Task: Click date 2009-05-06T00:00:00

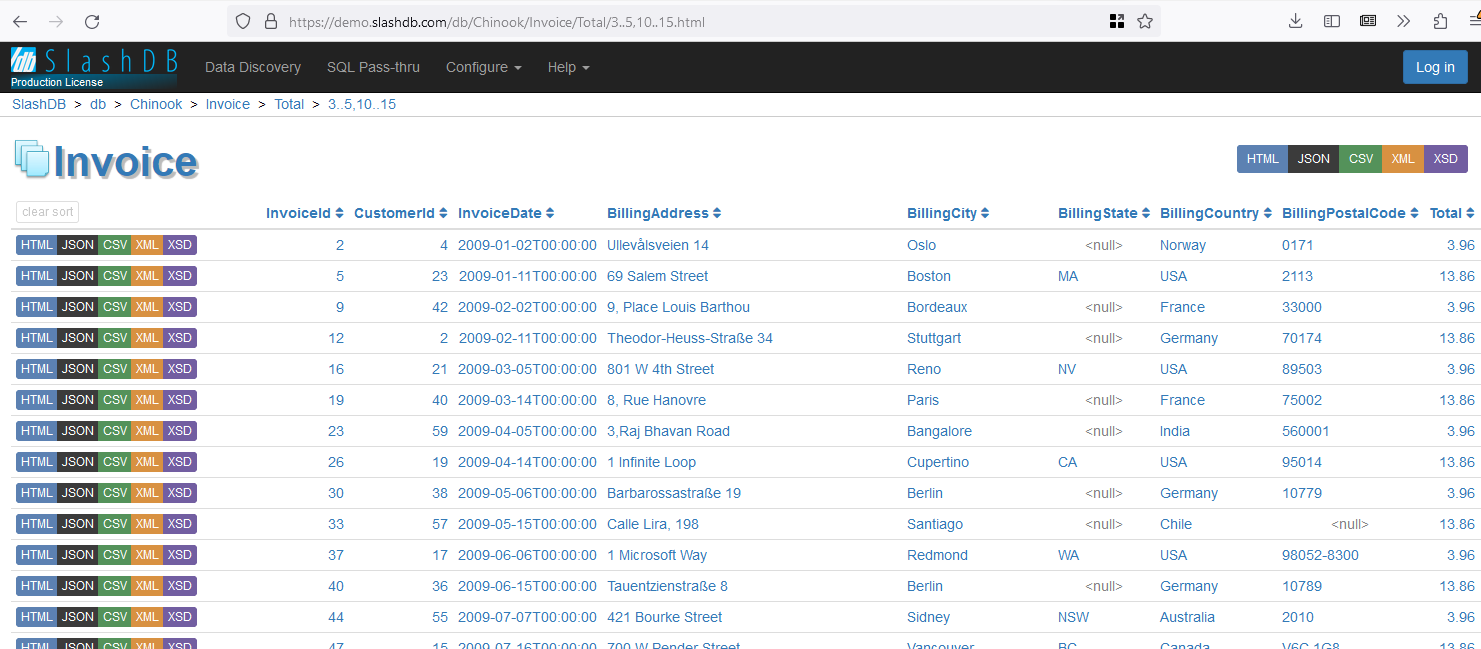Action: 527,493
